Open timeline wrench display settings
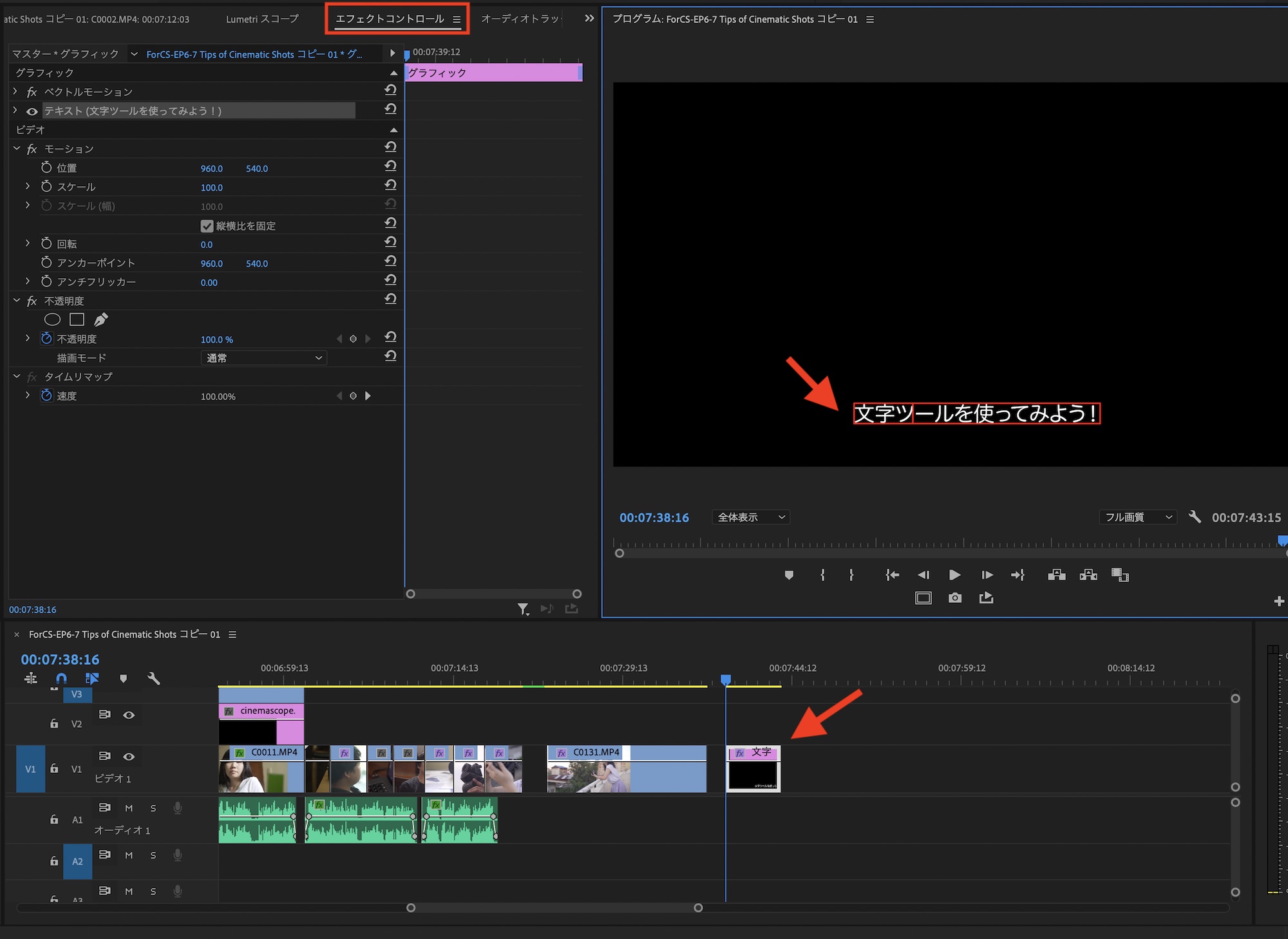 pos(153,678)
